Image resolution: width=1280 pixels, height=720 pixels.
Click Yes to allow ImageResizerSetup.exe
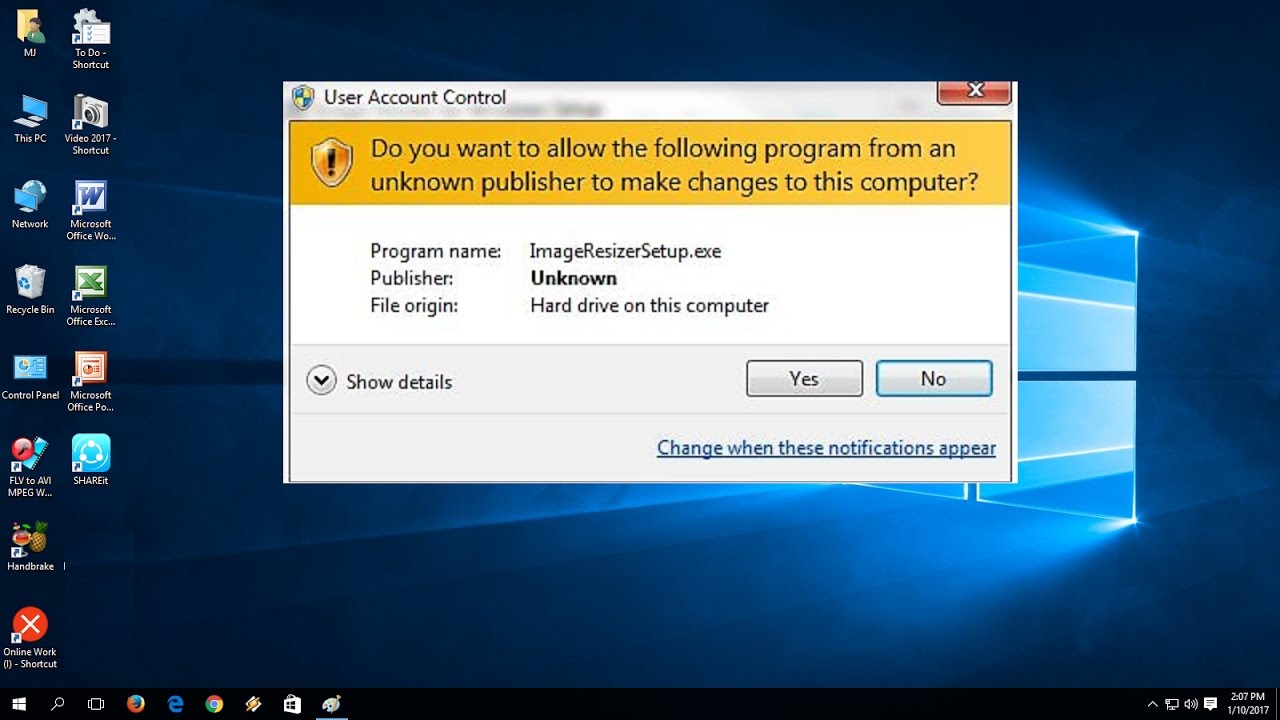(804, 379)
